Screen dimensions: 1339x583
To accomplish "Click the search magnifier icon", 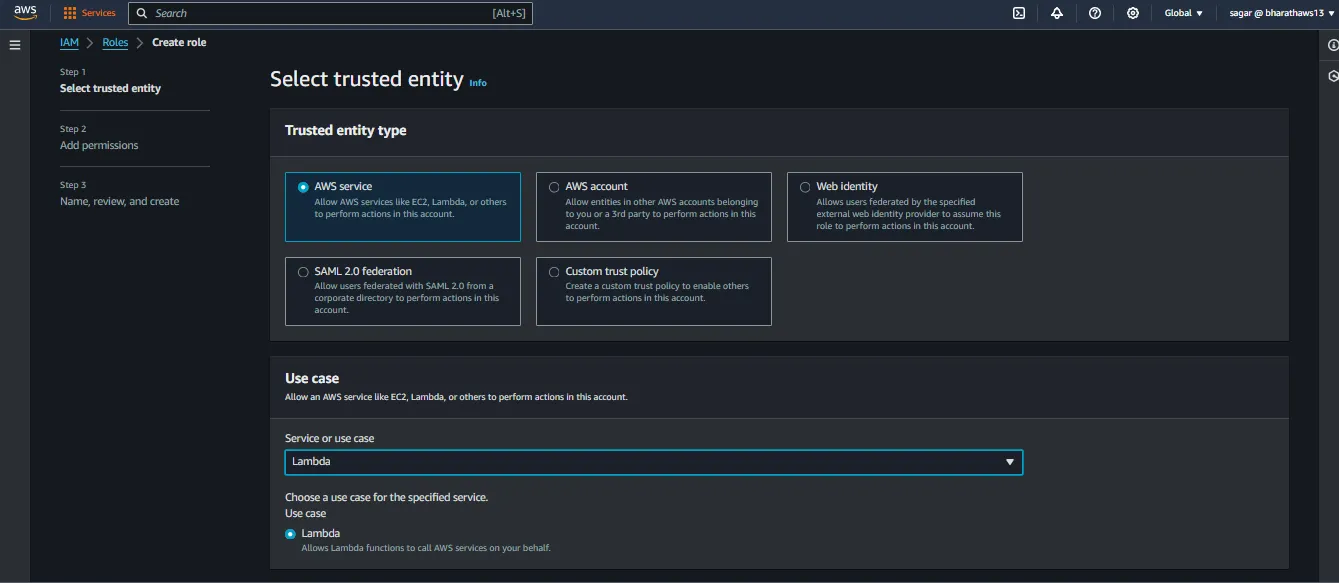I will pyautogui.click(x=142, y=13).
